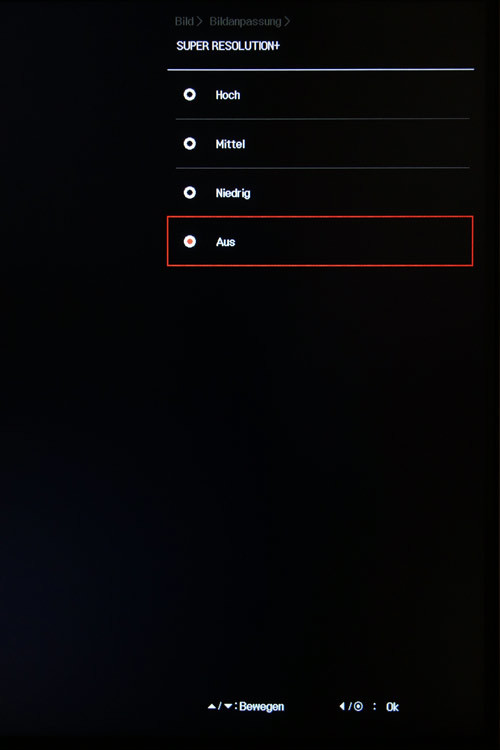Click the down arrow icon beside Bewegen
This screenshot has width=500, height=750.
tap(228, 706)
